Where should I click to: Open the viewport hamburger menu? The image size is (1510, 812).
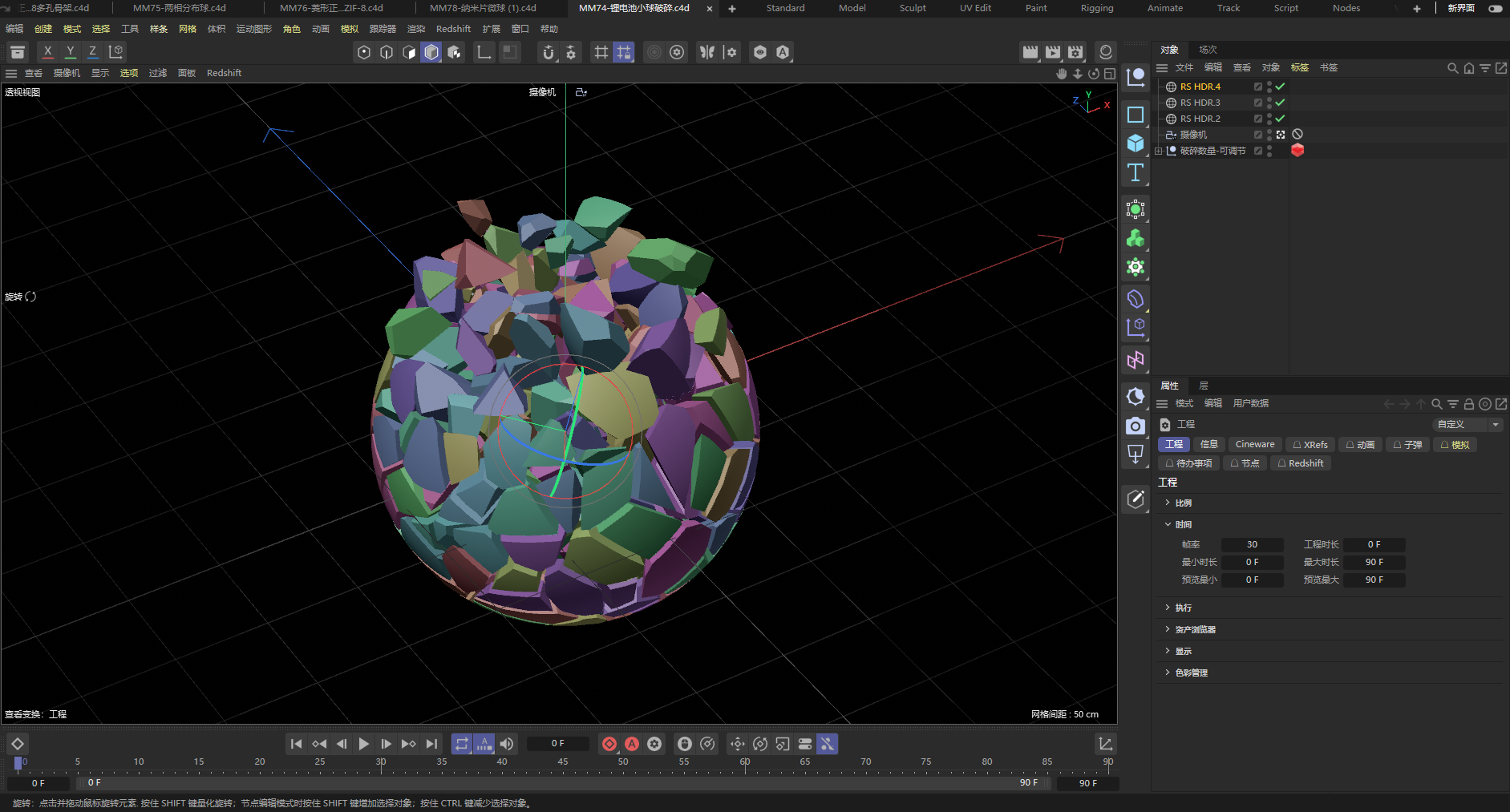click(11, 73)
